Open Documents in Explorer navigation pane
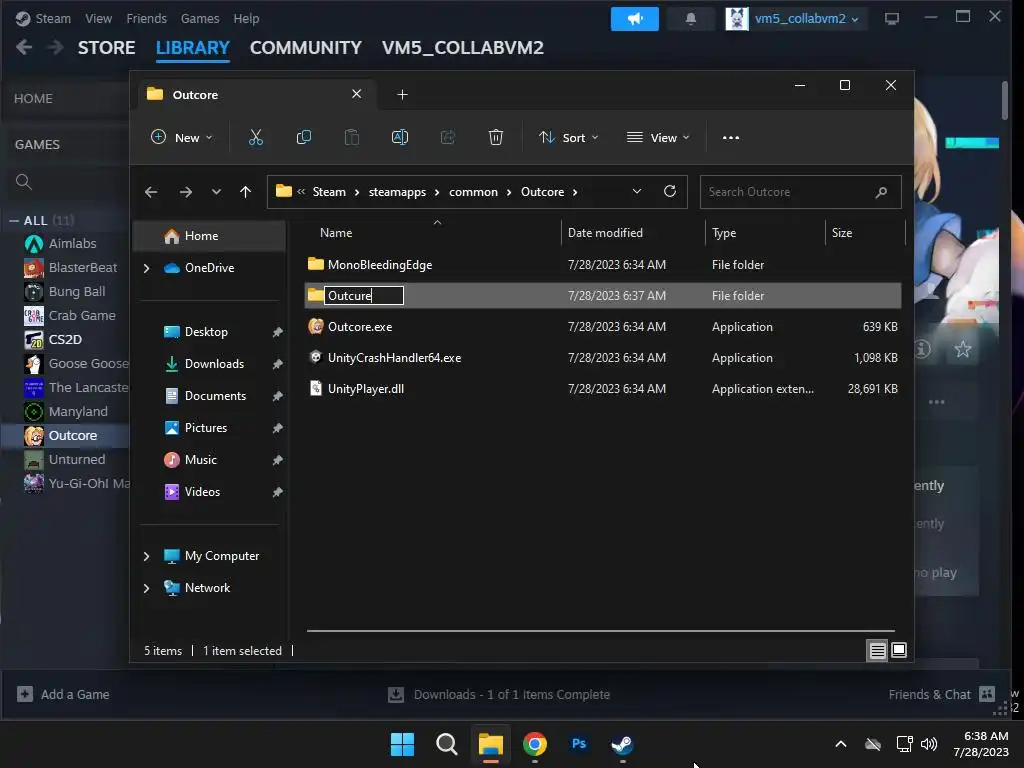 coord(216,396)
